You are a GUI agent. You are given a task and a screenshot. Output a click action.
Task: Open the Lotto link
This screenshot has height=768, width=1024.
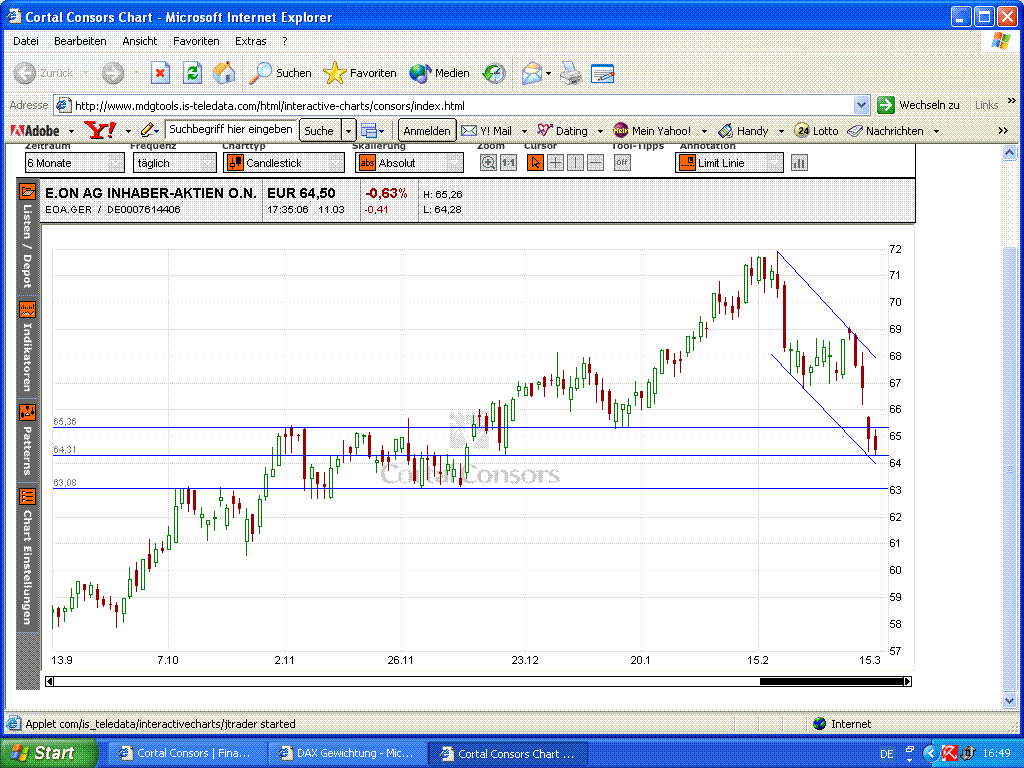pyautogui.click(x=816, y=131)
